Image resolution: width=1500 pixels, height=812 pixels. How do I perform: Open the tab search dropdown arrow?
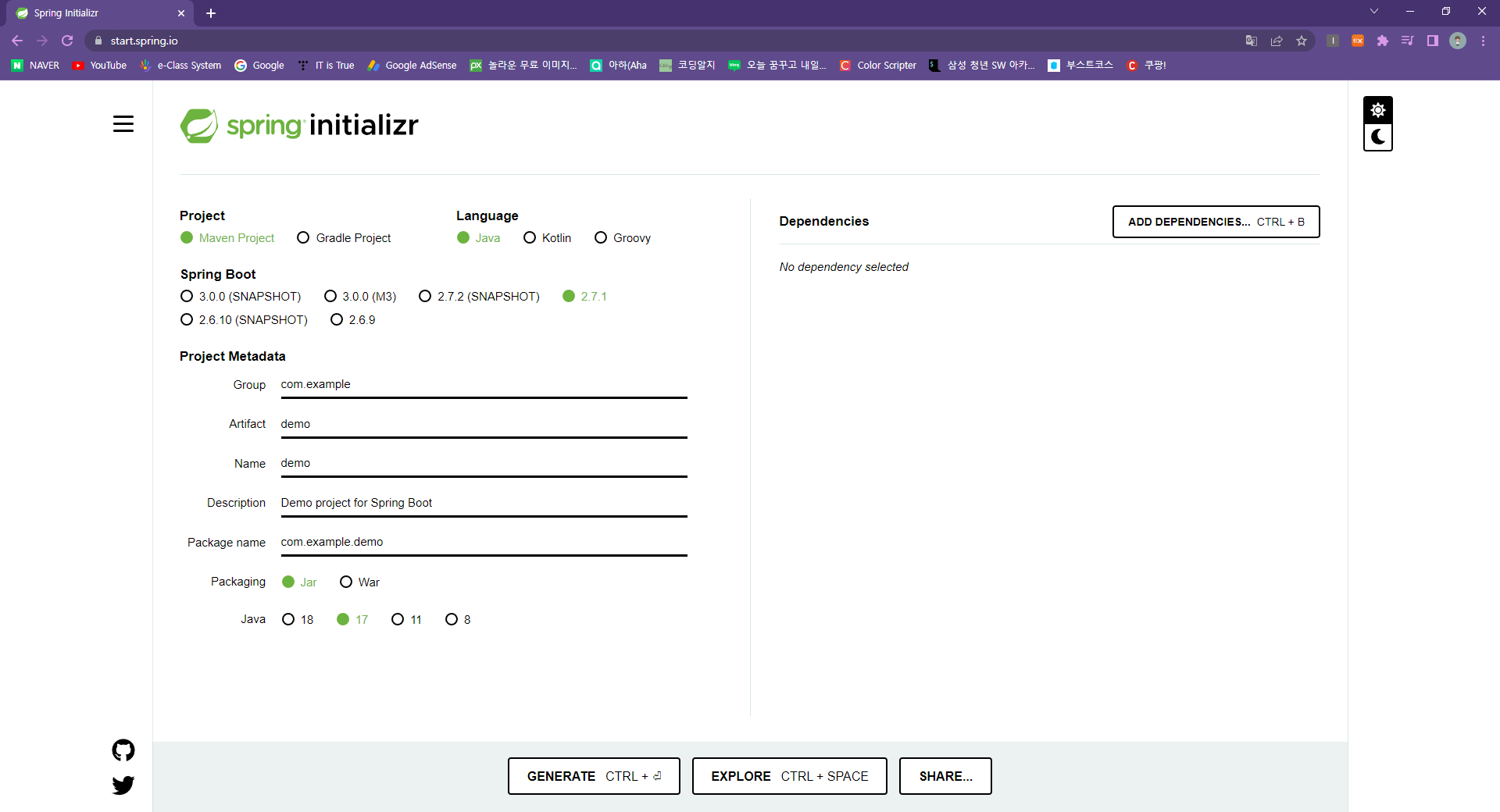[x=1374, y=12]
